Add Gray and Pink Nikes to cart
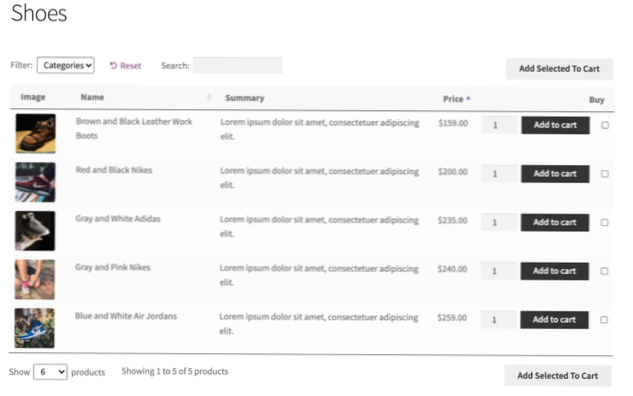 554,271
